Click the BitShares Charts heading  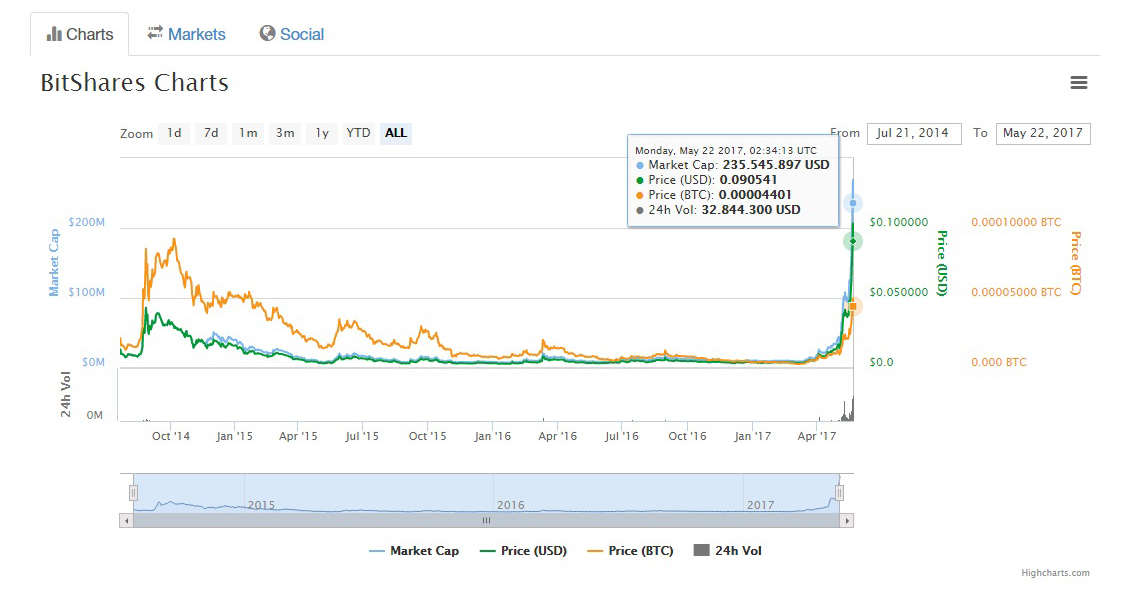135,82
